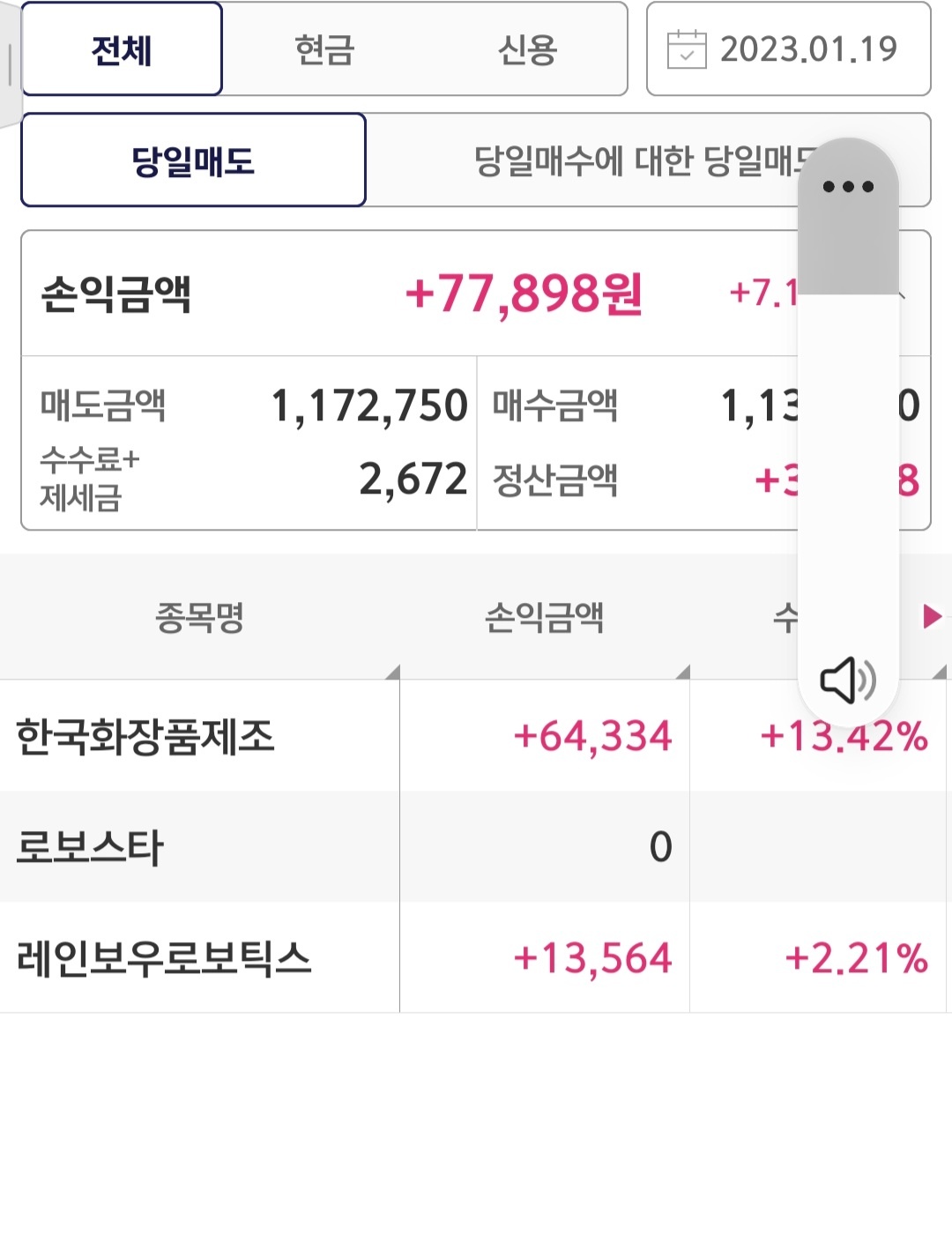Select the 전체 filter option
Screen dimensions: 952x1257
click(x=122, y=49)
